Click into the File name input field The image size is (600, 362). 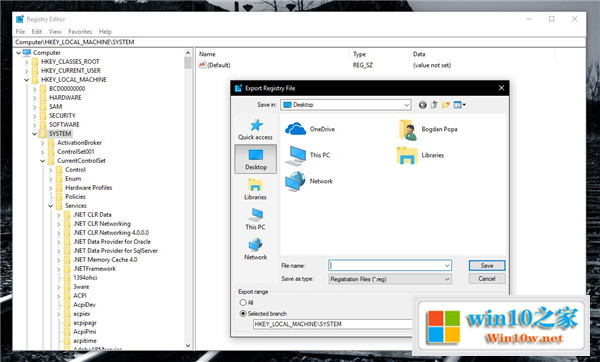[386, 266]
